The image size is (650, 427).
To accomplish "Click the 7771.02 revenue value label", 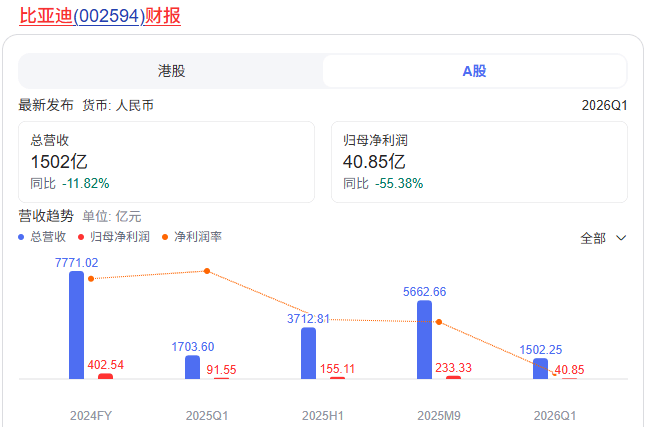I will tap(76, 263).
